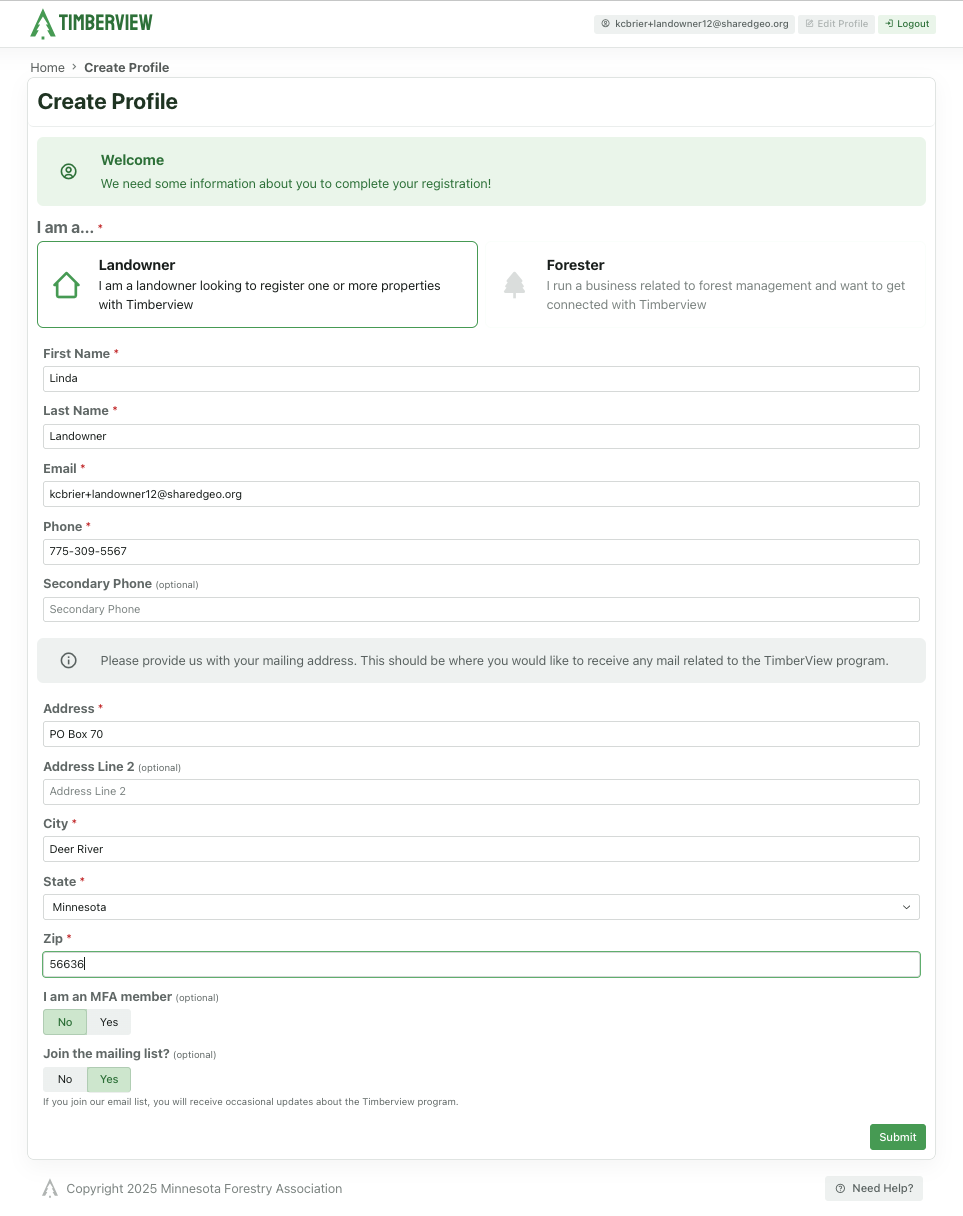Click the Timberview tree logo
Viewport: 963px width, 1216px height.
tap(43, 23)
